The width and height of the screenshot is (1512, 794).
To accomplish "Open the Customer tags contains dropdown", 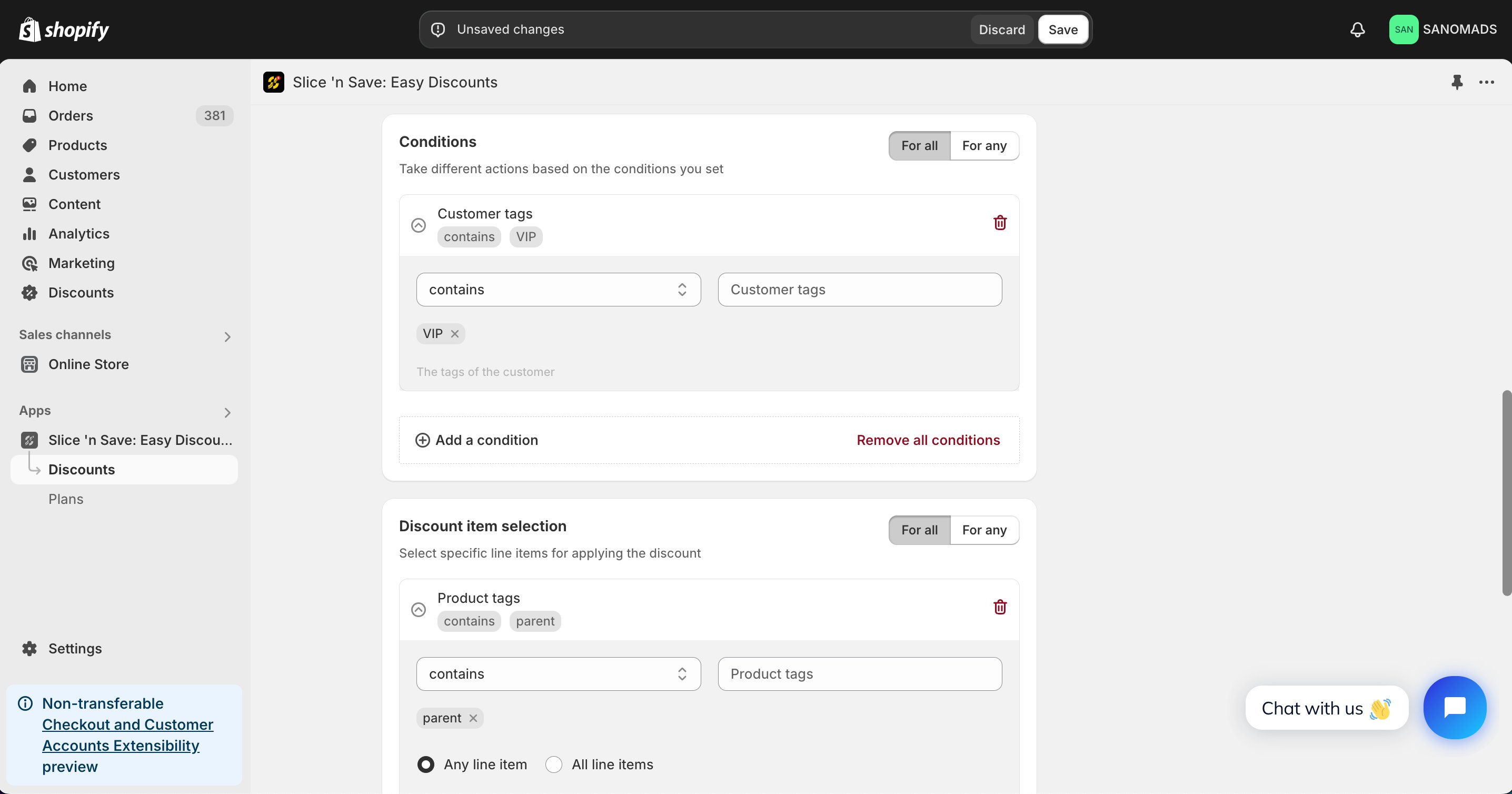I will 558,289.
